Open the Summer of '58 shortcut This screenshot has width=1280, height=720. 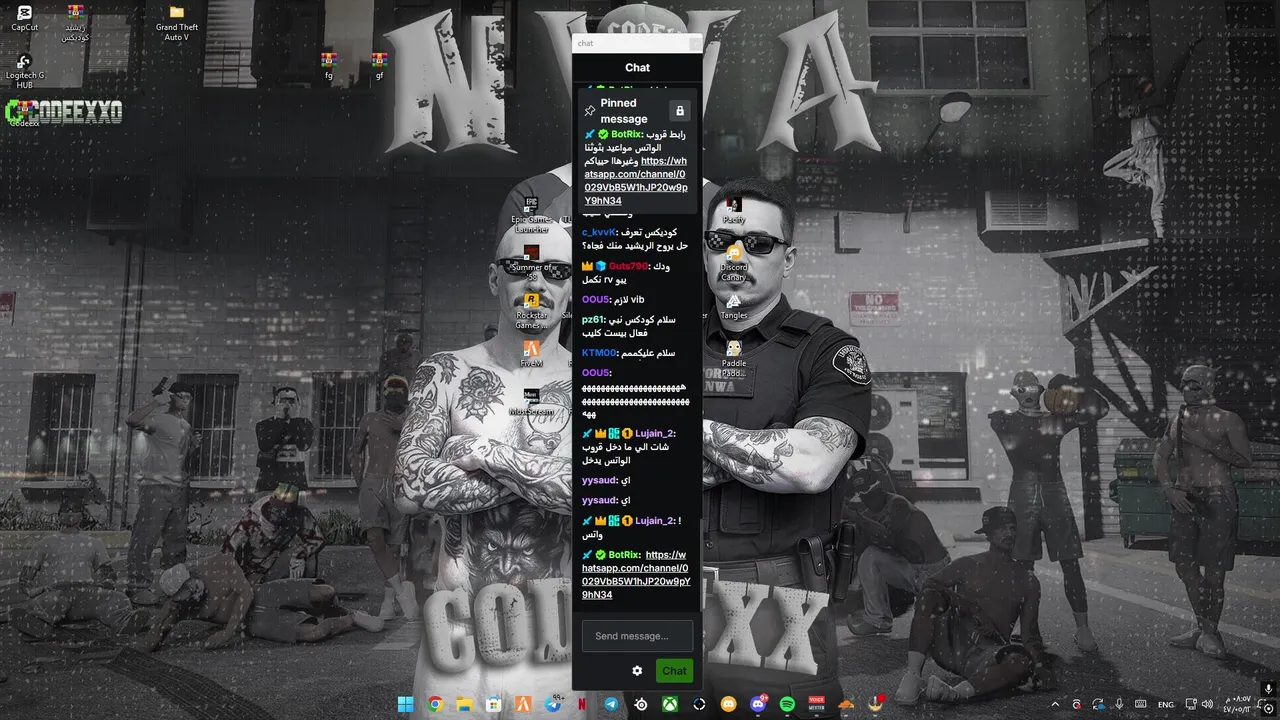531,260
